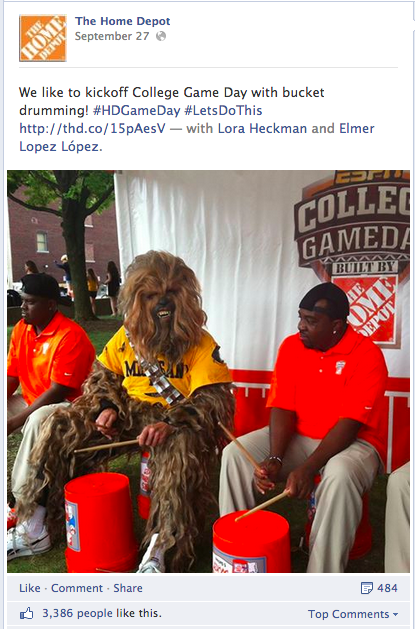Like this post
The height and width of the screenshot is (629, 415).
click(x=30, y=588)
